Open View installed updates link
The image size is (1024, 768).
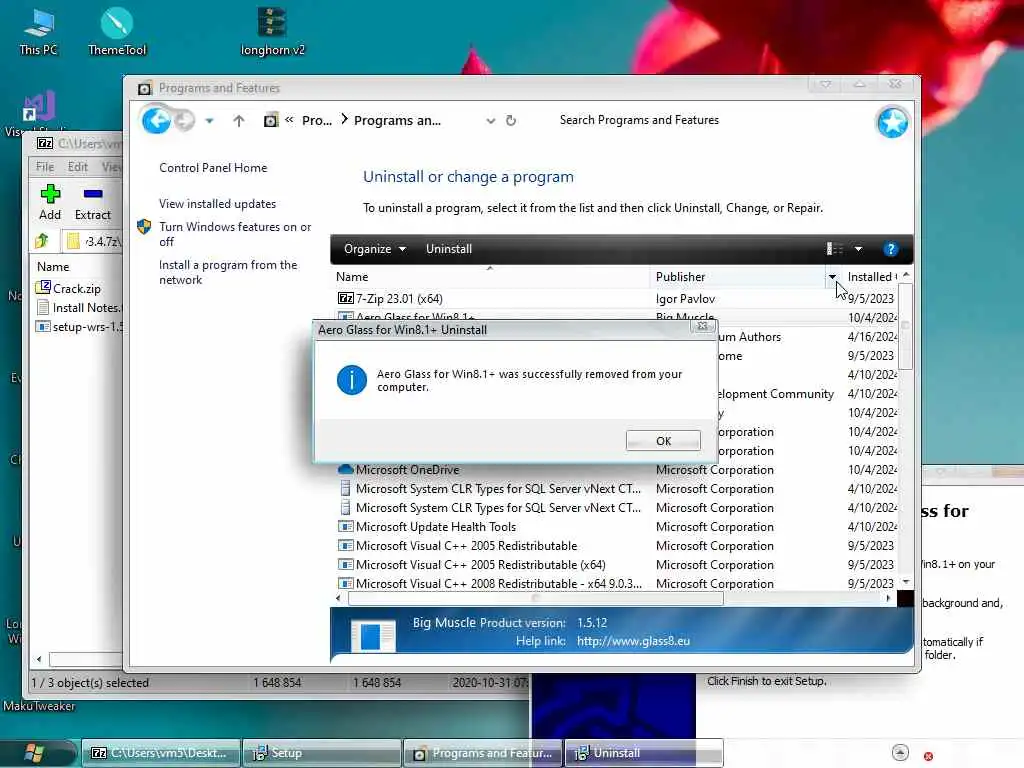click(217, 204)
